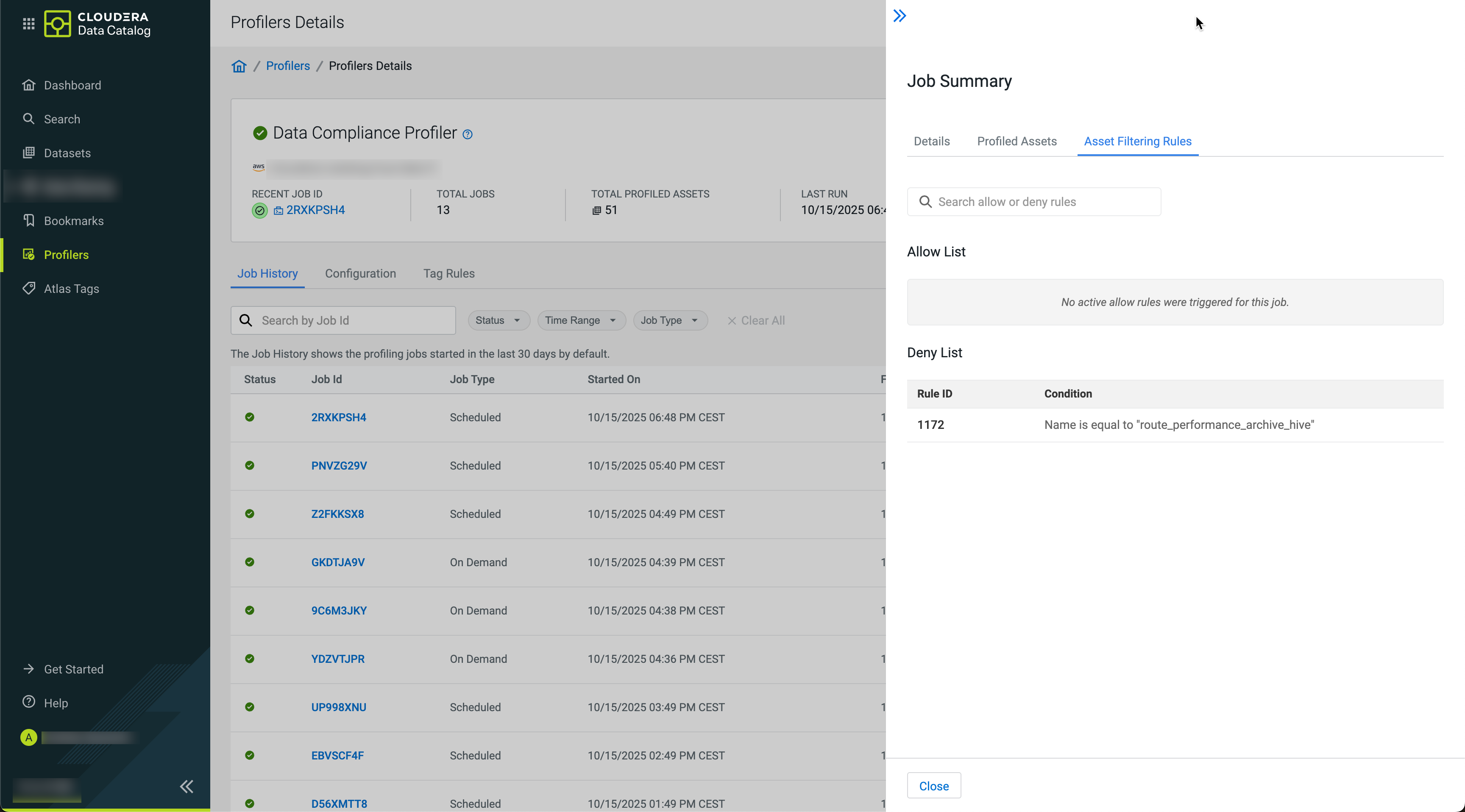Expand the Job Type filter dropdown
1465x812 pixels.
[669, 320]
